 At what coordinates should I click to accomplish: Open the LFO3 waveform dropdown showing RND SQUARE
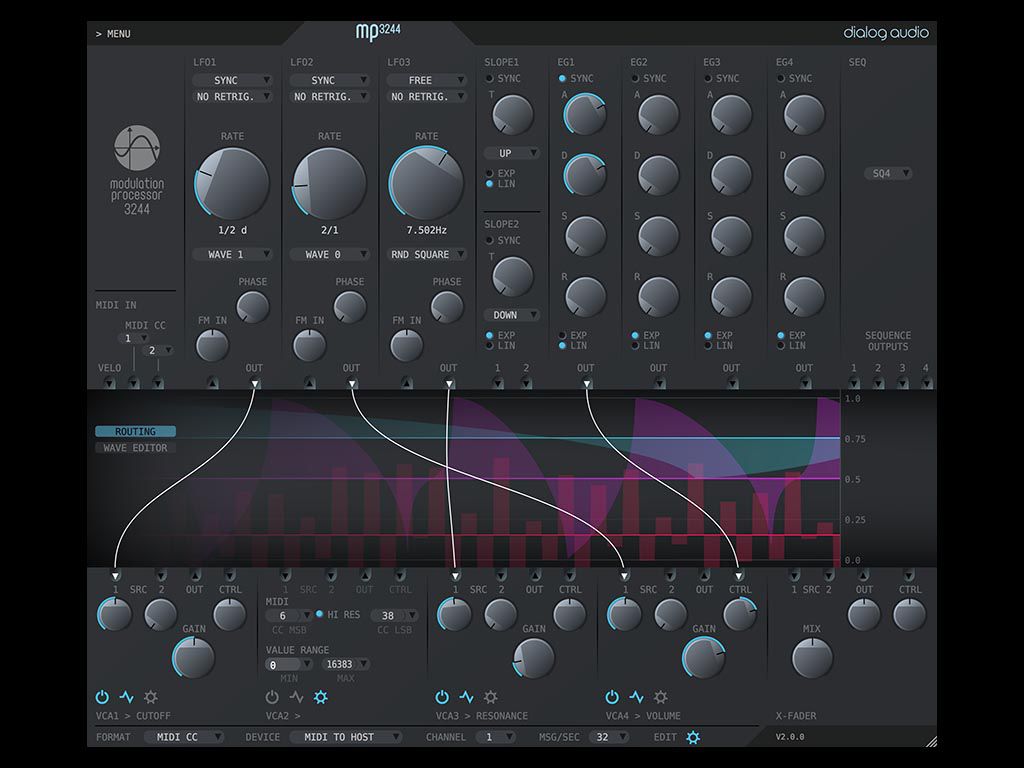coord(426,253)
